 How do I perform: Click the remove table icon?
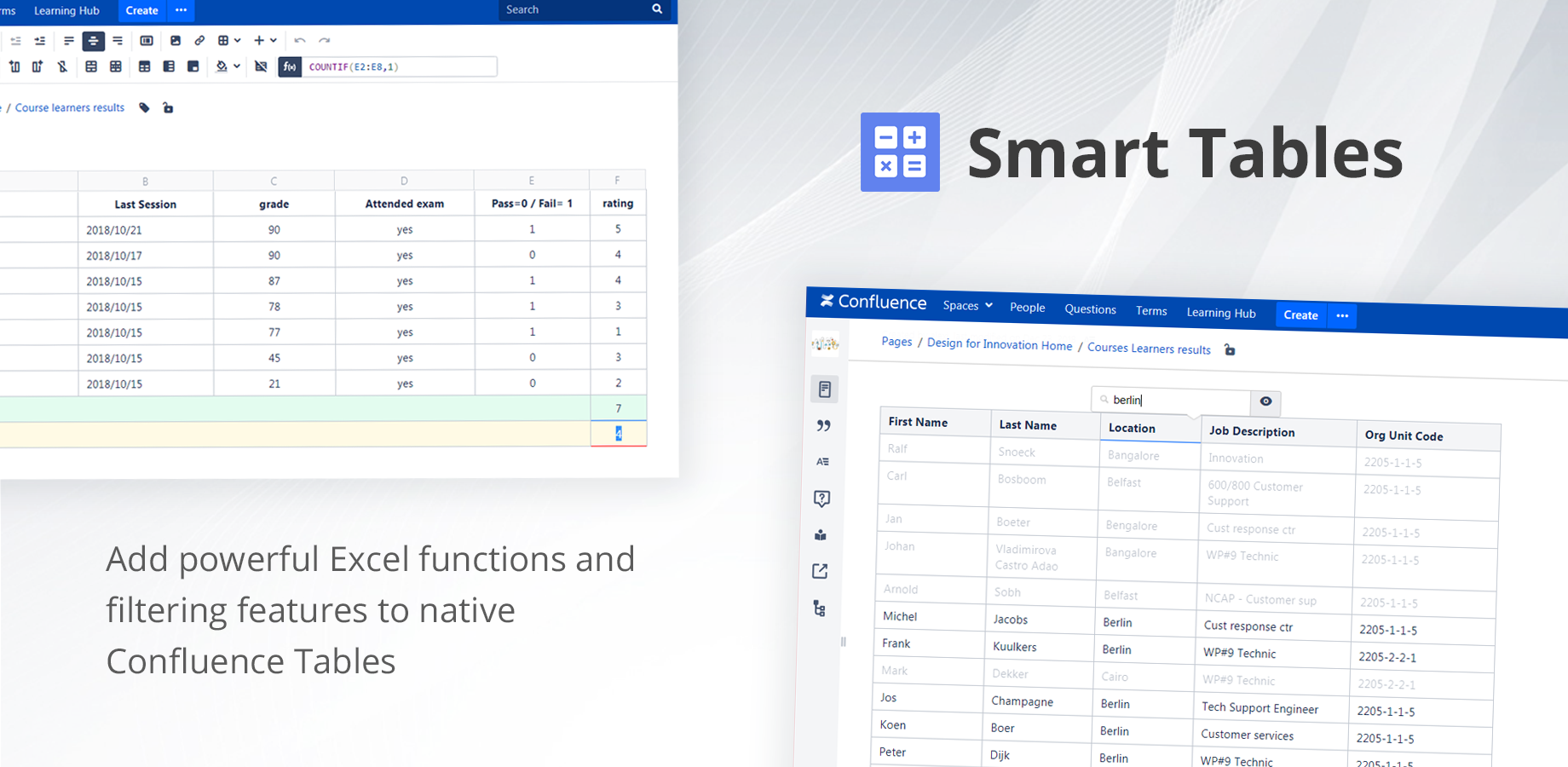(x=262, y=66)
